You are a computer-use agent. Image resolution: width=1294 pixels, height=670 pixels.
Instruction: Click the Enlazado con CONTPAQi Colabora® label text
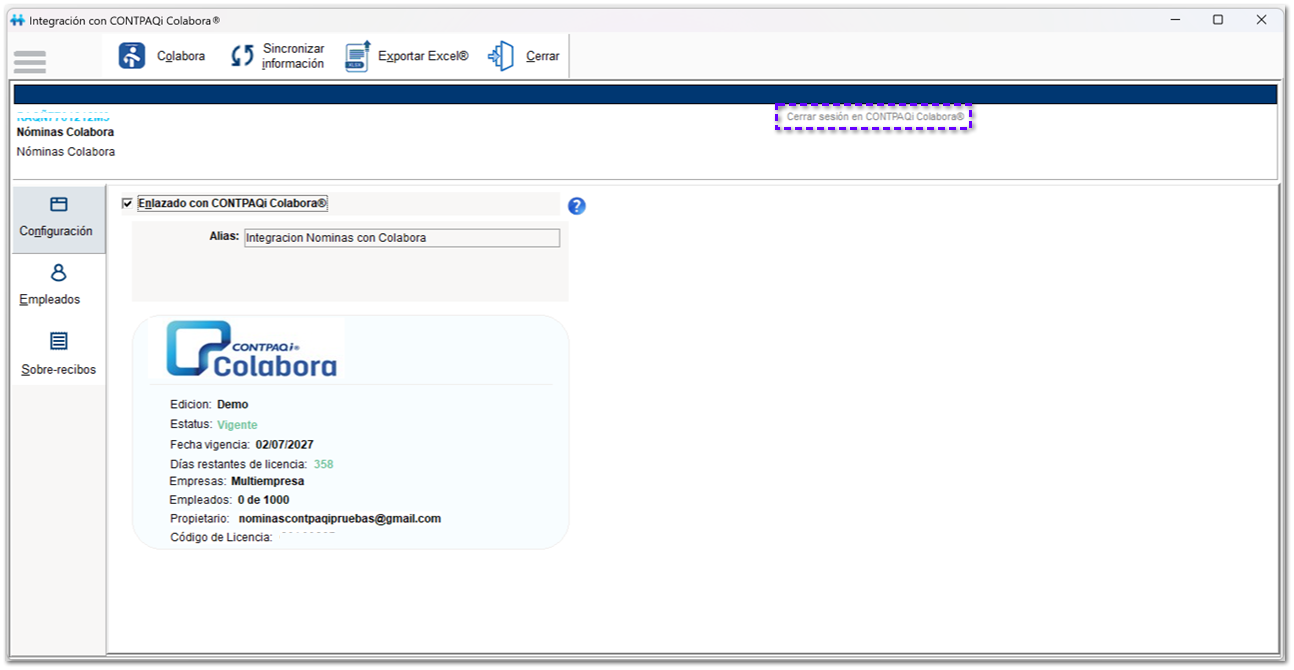point(232,203)
